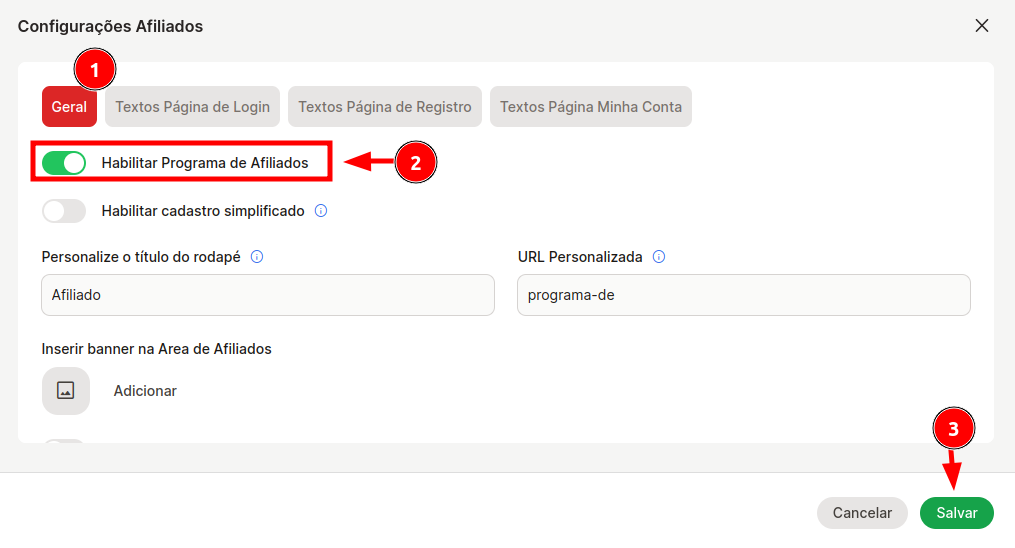Image resolution: width=1015 pixels, height=548 pixels.
Task: Close the Configurações Afiliados dialog with X
Action: (981, 26)
